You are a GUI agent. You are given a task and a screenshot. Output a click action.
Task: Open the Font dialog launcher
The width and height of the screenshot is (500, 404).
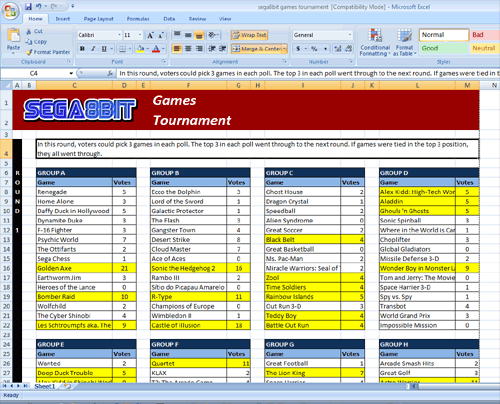pyautogui.click(x=164, y=62)
